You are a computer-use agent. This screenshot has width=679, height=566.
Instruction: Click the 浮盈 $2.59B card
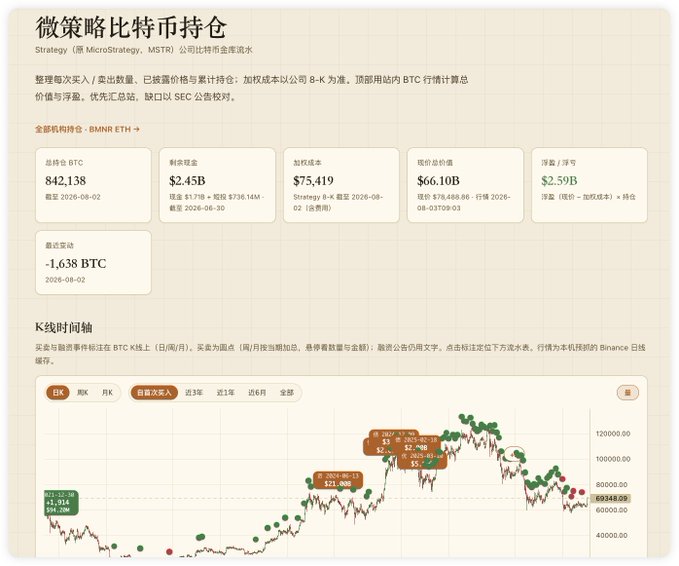(x=589, y=185)
